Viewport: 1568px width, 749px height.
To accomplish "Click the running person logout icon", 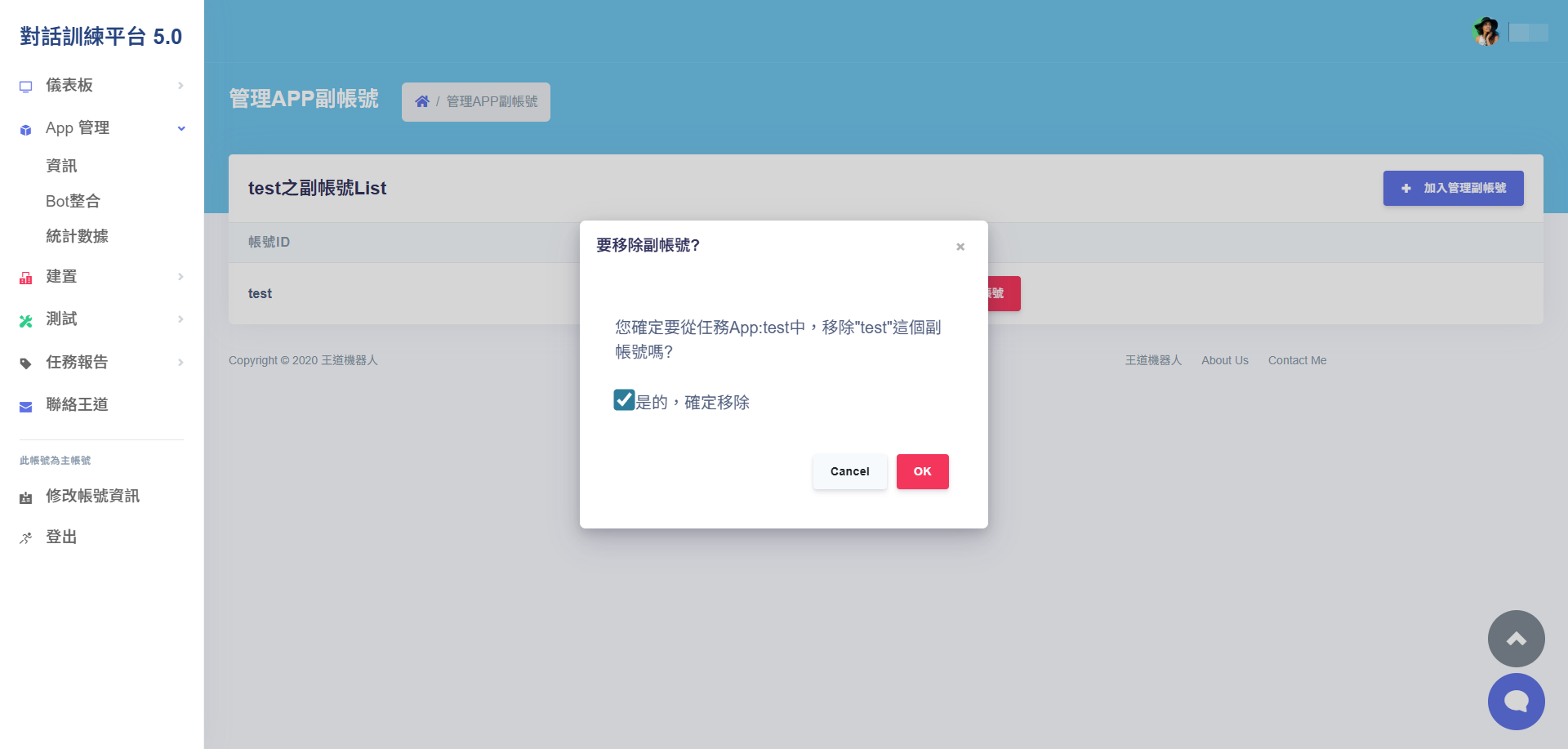I will point(26,537).
